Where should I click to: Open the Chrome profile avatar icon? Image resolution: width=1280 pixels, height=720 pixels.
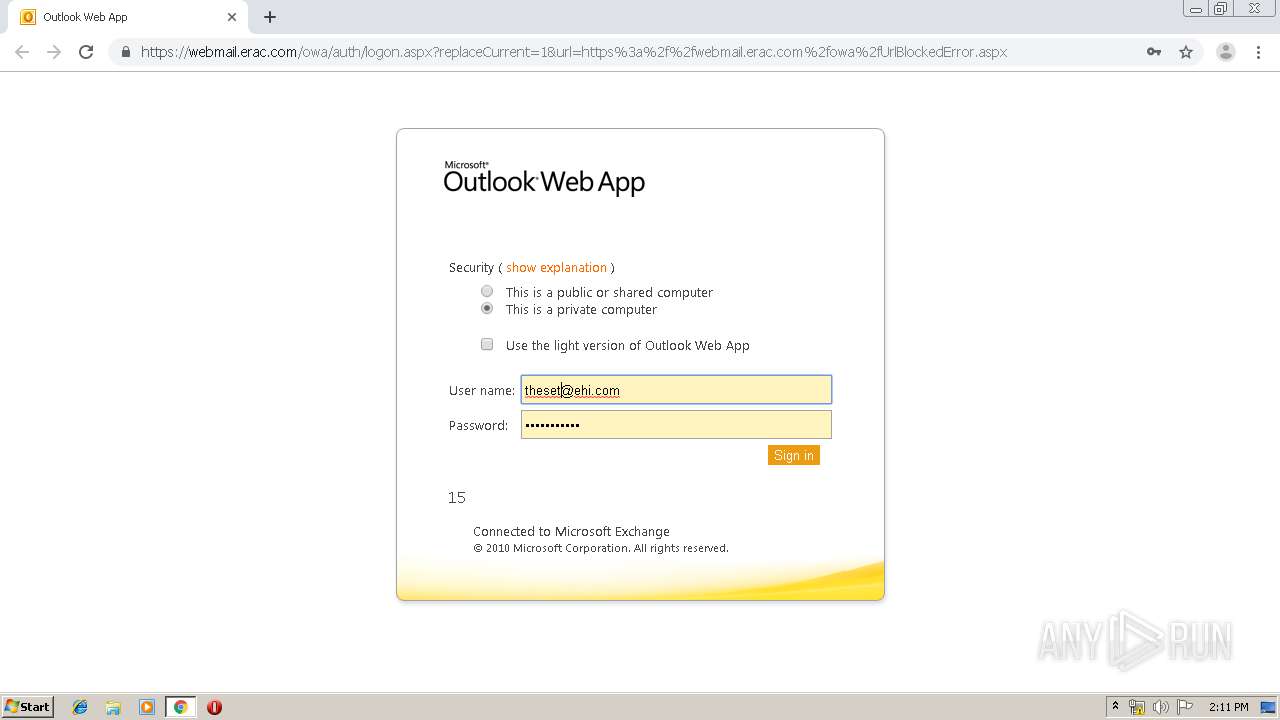[x=1225, y=52]
